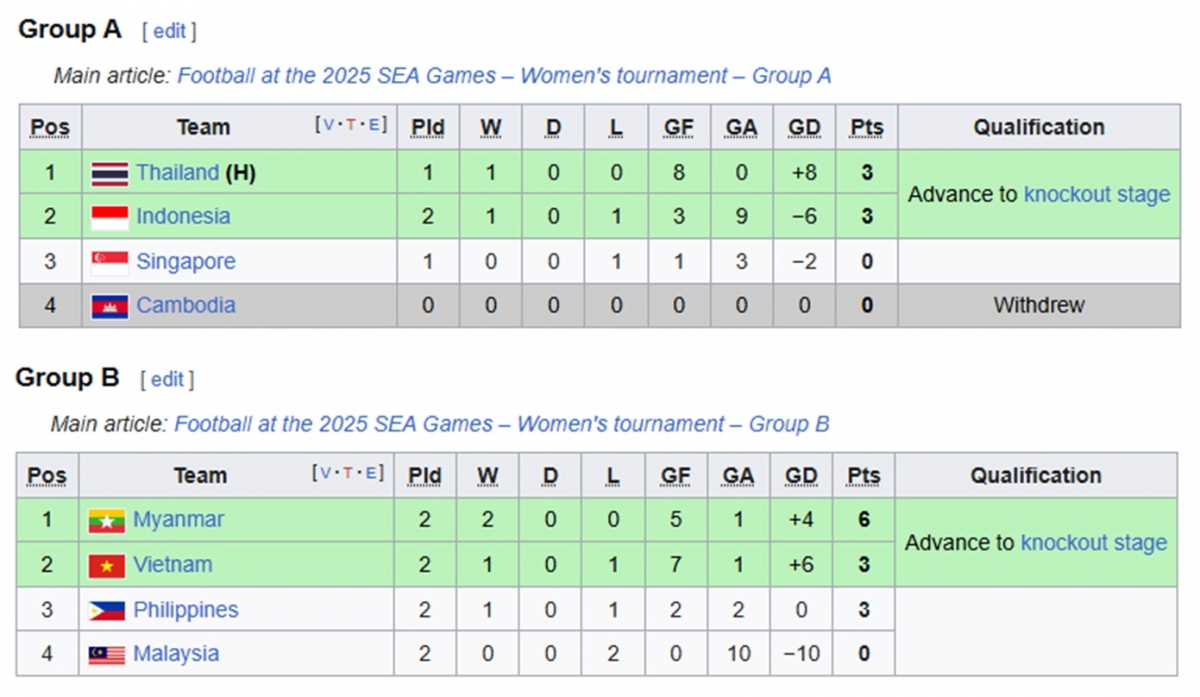Image resolution: width=1200 pixels, height=697 pixels.
Task: Click the Vietnam flag icon
Action: pyautogui.click(x=107, y=566)
